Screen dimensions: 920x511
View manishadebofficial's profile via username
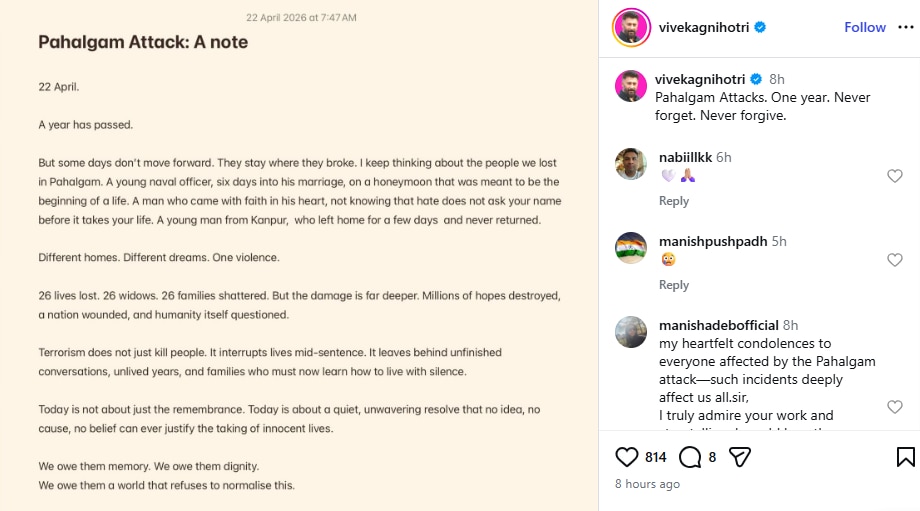tap(718, 325)
